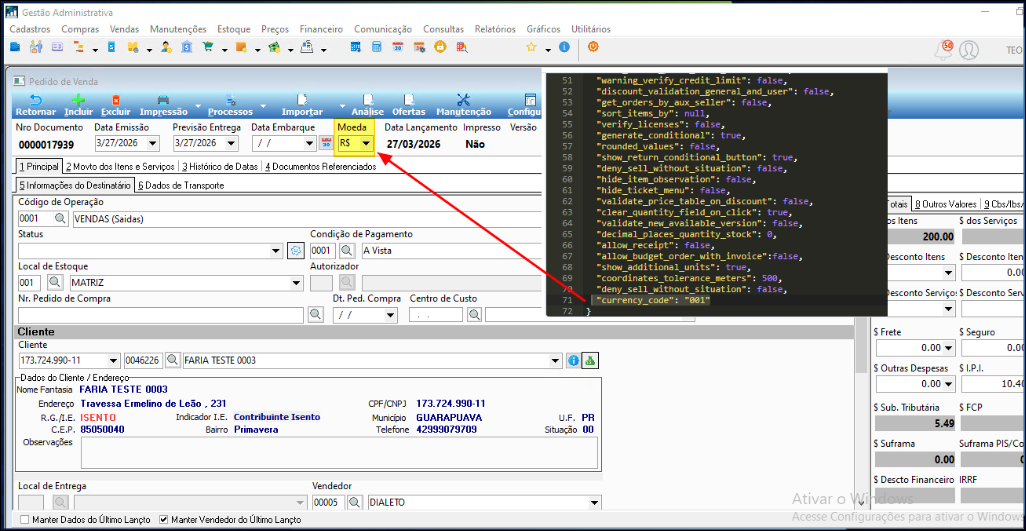Click the notification bell icon
This screenshot has width=1026, height=531.
point(944,49)
